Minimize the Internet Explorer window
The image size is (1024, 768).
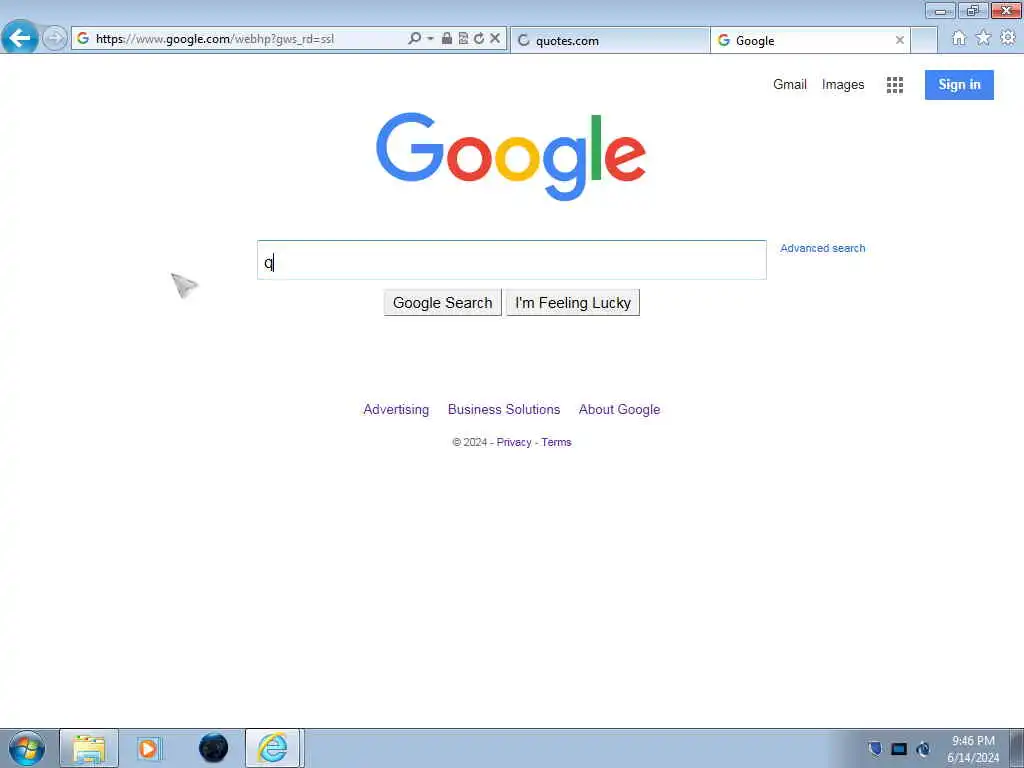(940, 10)
